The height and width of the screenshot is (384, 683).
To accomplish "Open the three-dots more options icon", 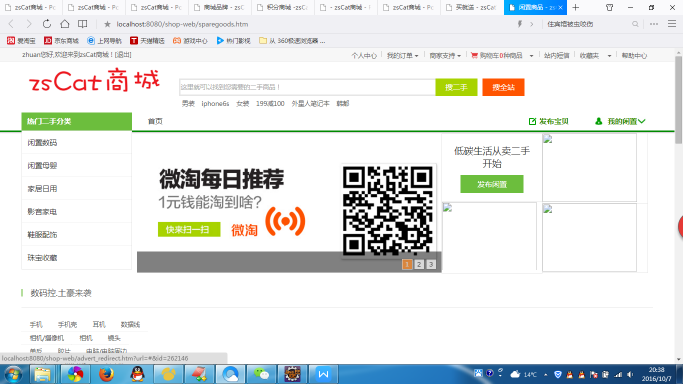I will point(654,24).
